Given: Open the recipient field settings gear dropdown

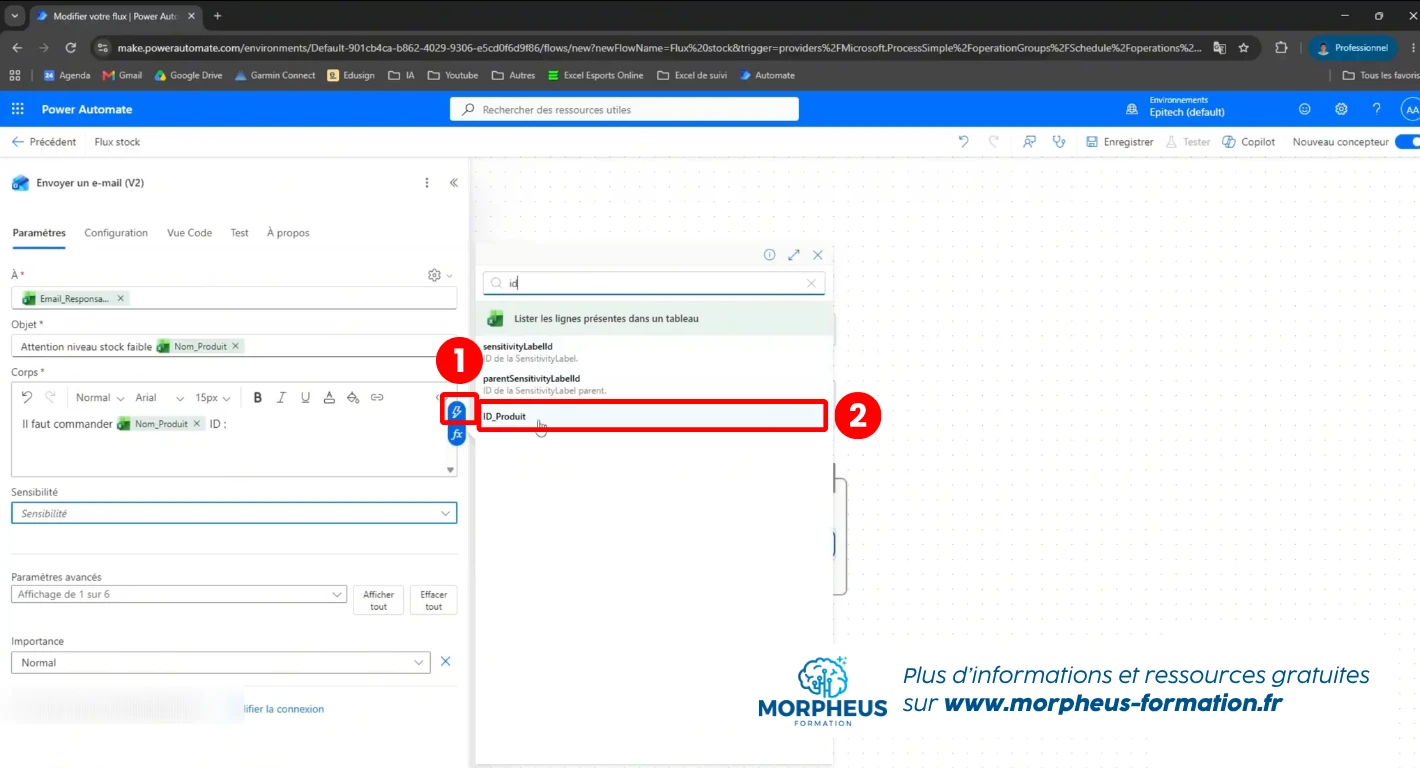Looking at the screenshot, I should click(440, 275).
